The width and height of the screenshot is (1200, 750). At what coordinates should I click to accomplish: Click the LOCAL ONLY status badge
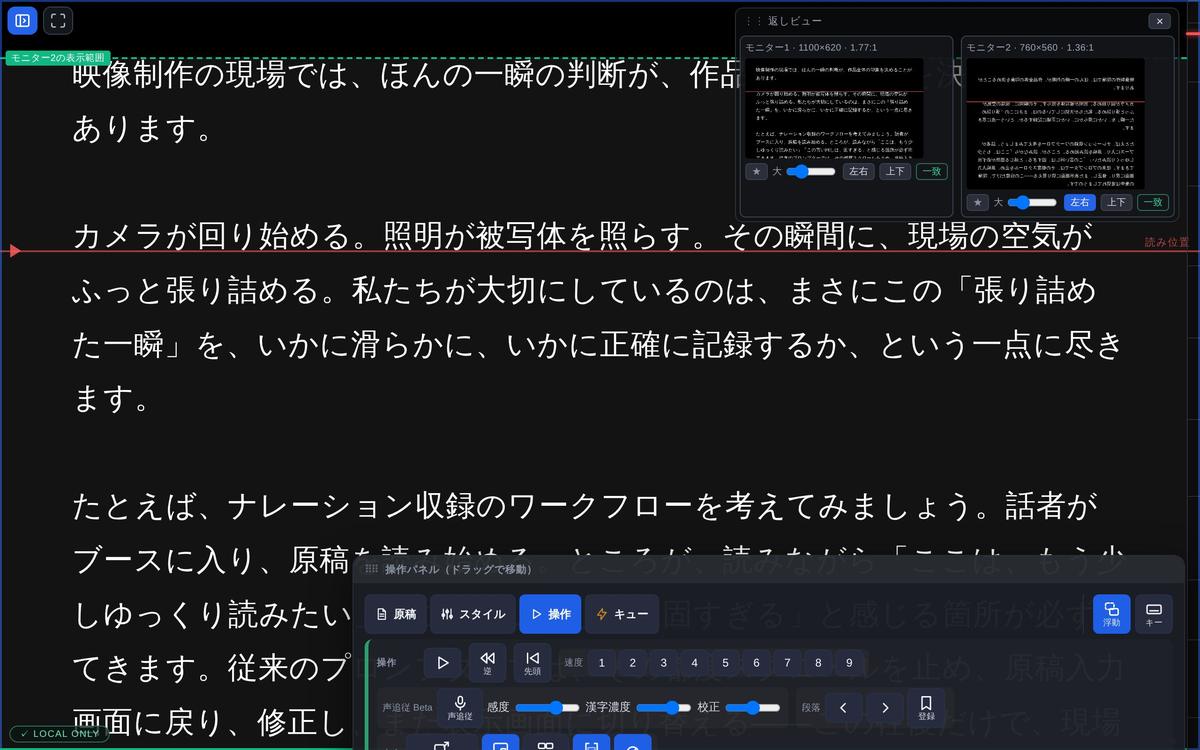(57, 733)
